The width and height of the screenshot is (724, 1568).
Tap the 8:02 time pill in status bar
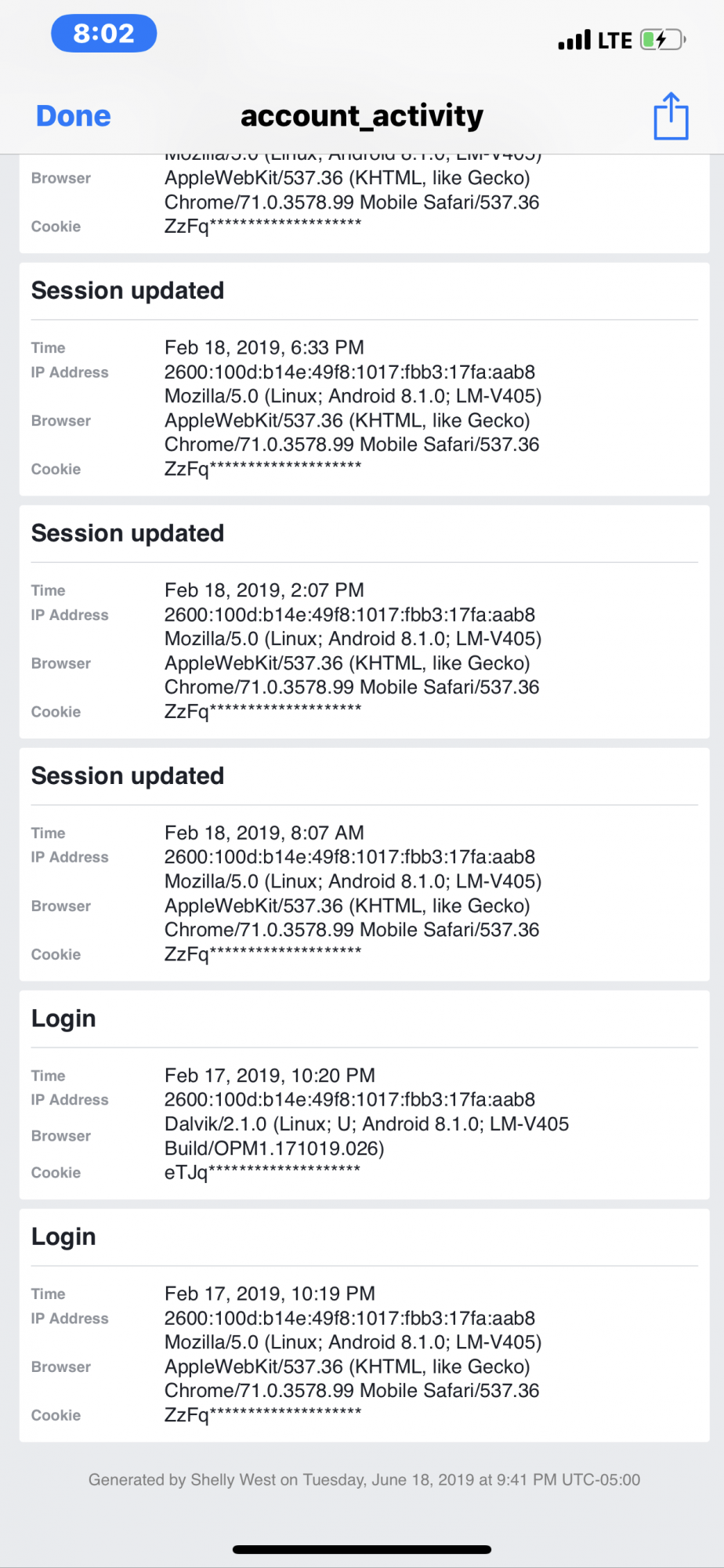(x=104, y=34)
